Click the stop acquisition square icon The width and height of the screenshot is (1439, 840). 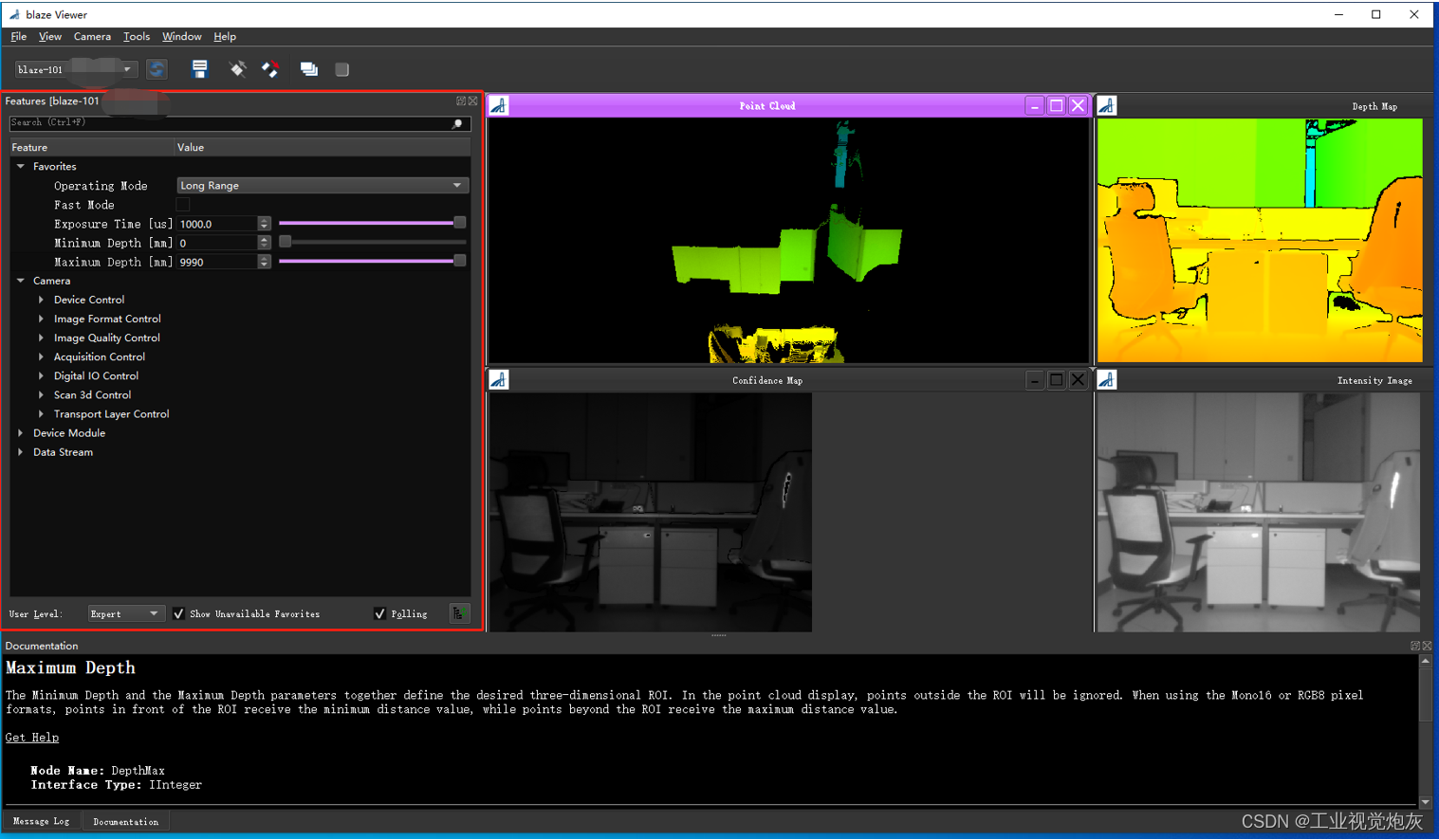[341, 68]
